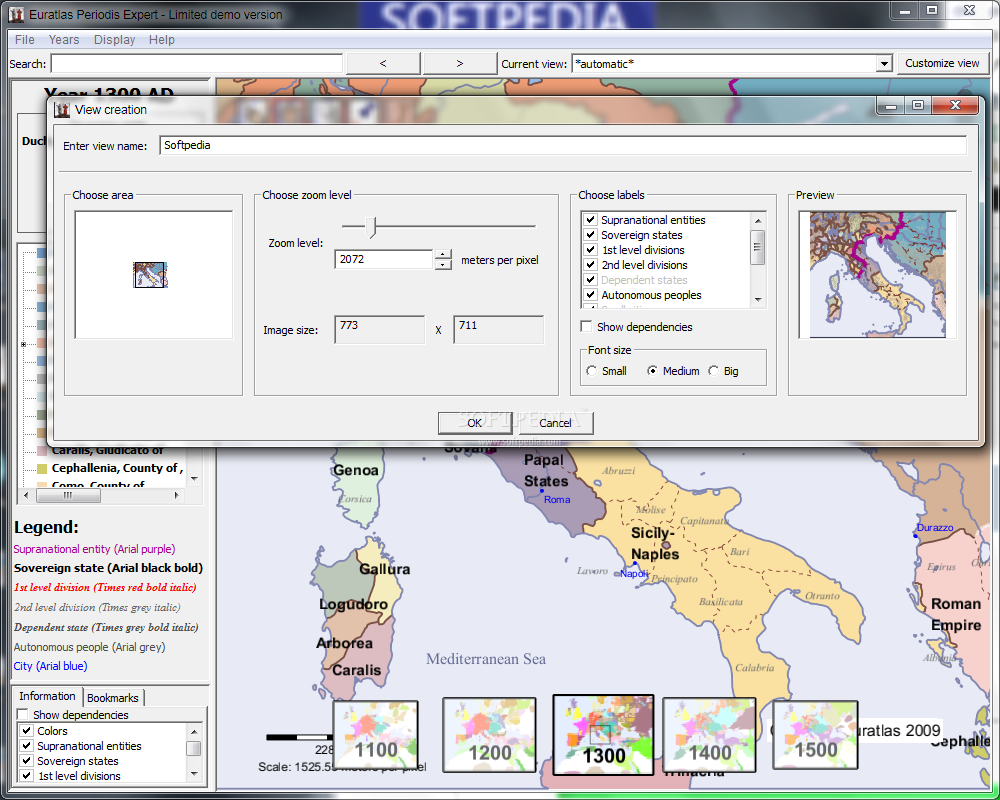Confirm view creation with OK
Viewport: 1000px width, 800px height.
click(474, 423)
